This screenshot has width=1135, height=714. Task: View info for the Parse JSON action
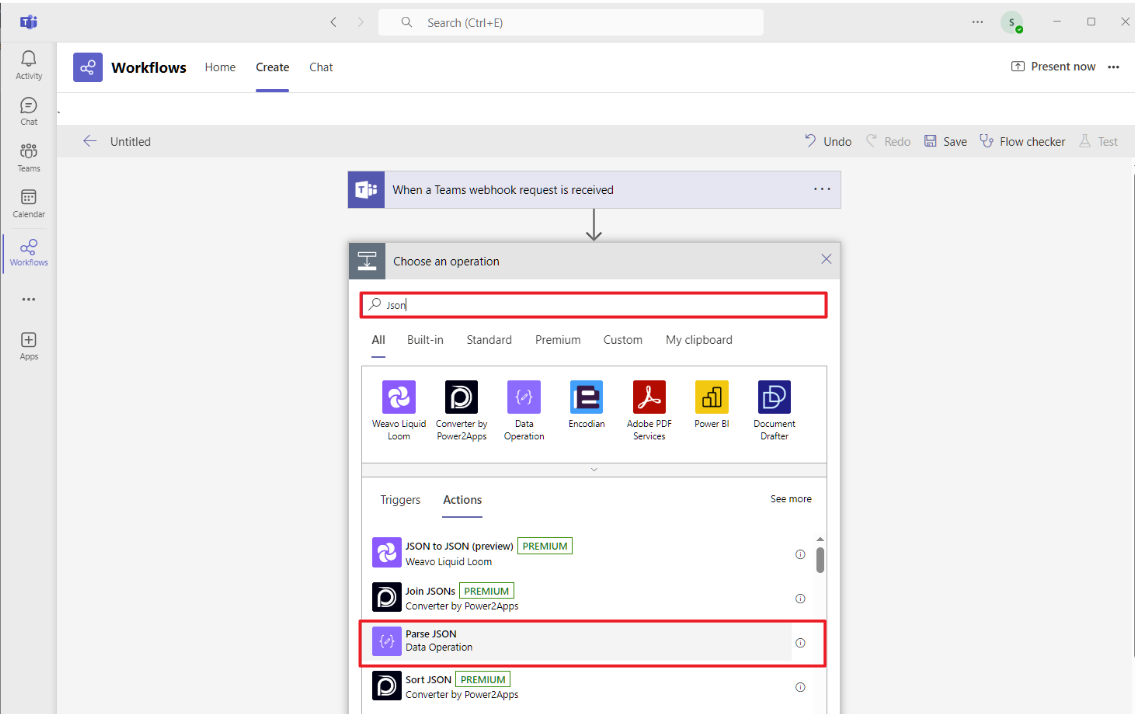(x=800, y=643)
